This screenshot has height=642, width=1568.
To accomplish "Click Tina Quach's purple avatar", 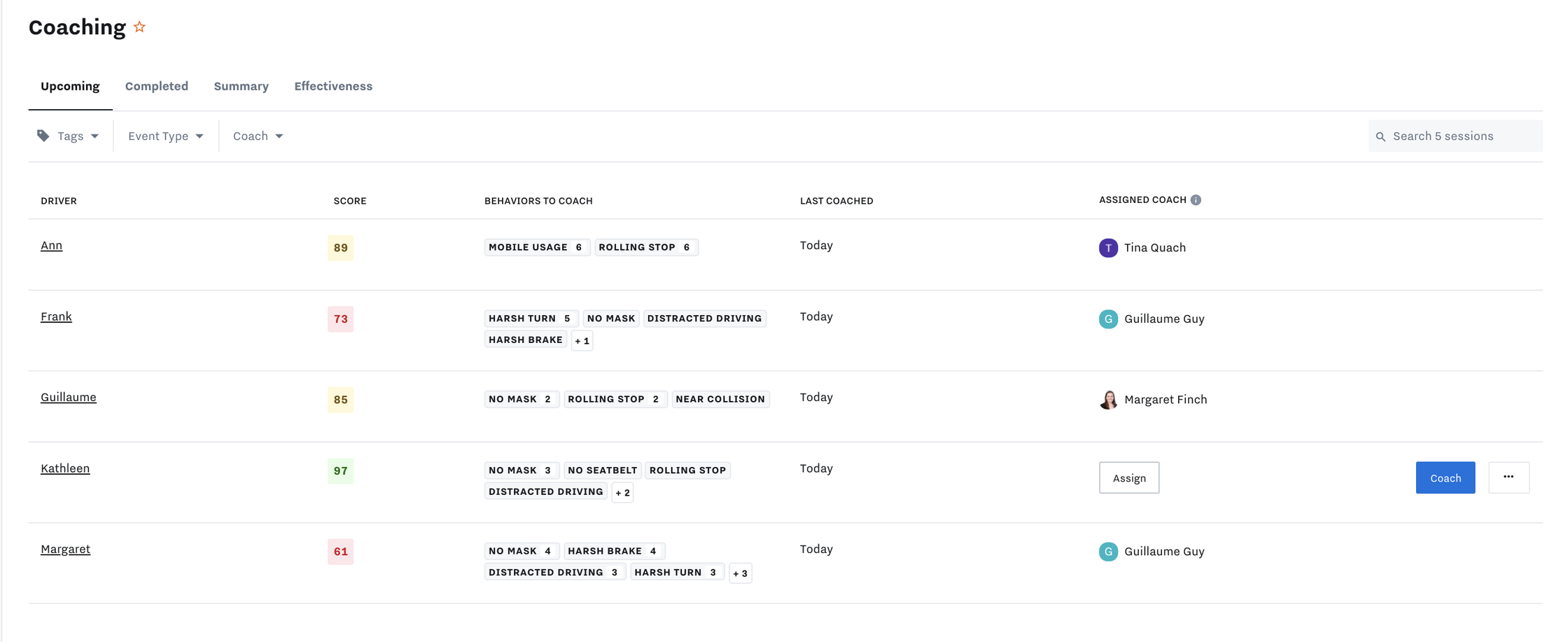I will (1108, 248).
